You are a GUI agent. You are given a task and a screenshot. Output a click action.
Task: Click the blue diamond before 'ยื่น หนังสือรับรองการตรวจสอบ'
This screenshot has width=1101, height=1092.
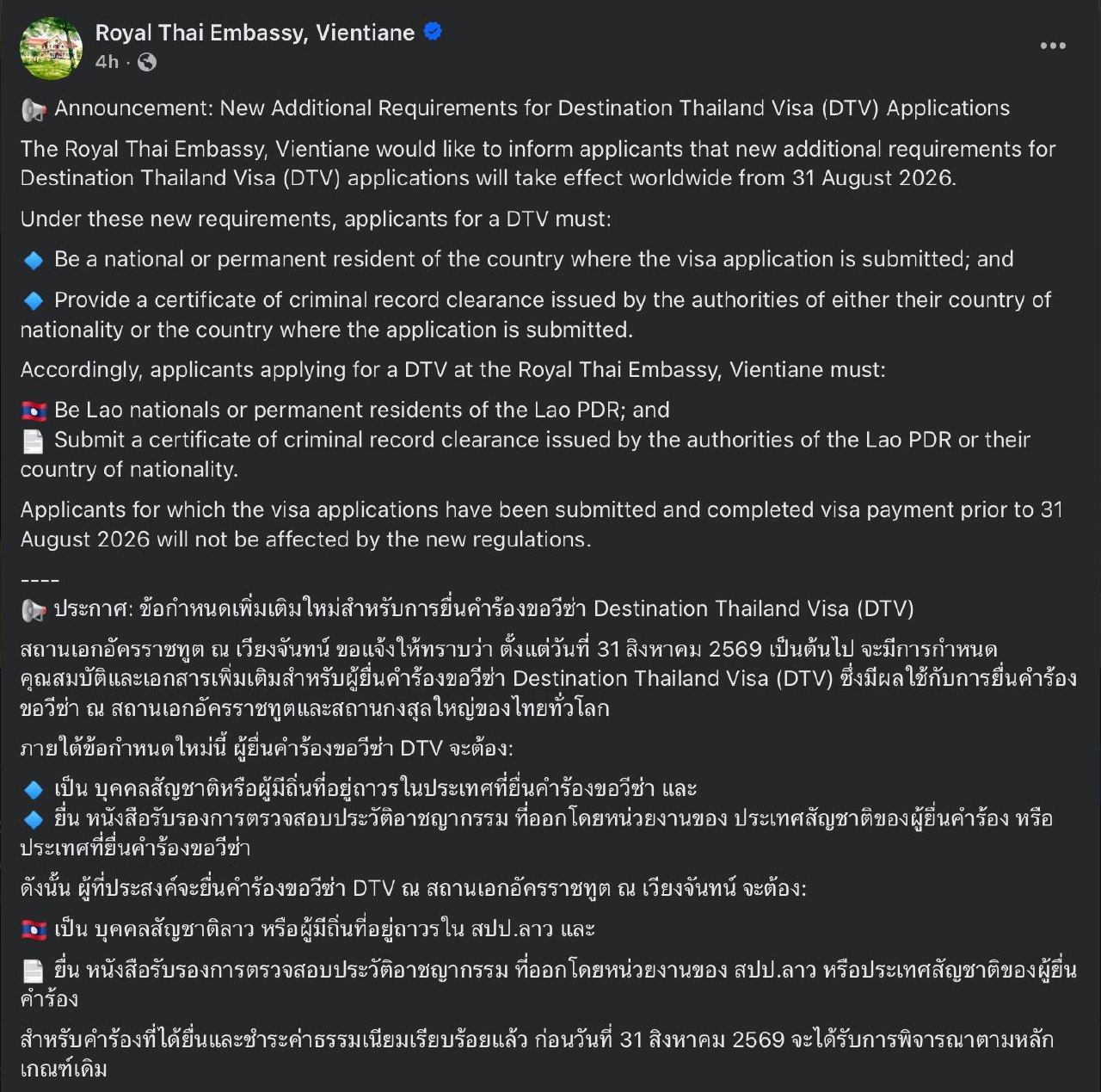click(x=33, y=819)
